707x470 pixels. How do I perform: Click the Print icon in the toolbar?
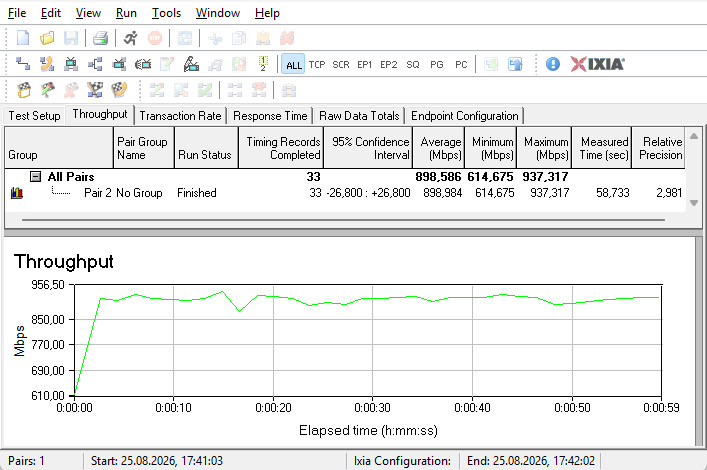(x=101, y=38)
